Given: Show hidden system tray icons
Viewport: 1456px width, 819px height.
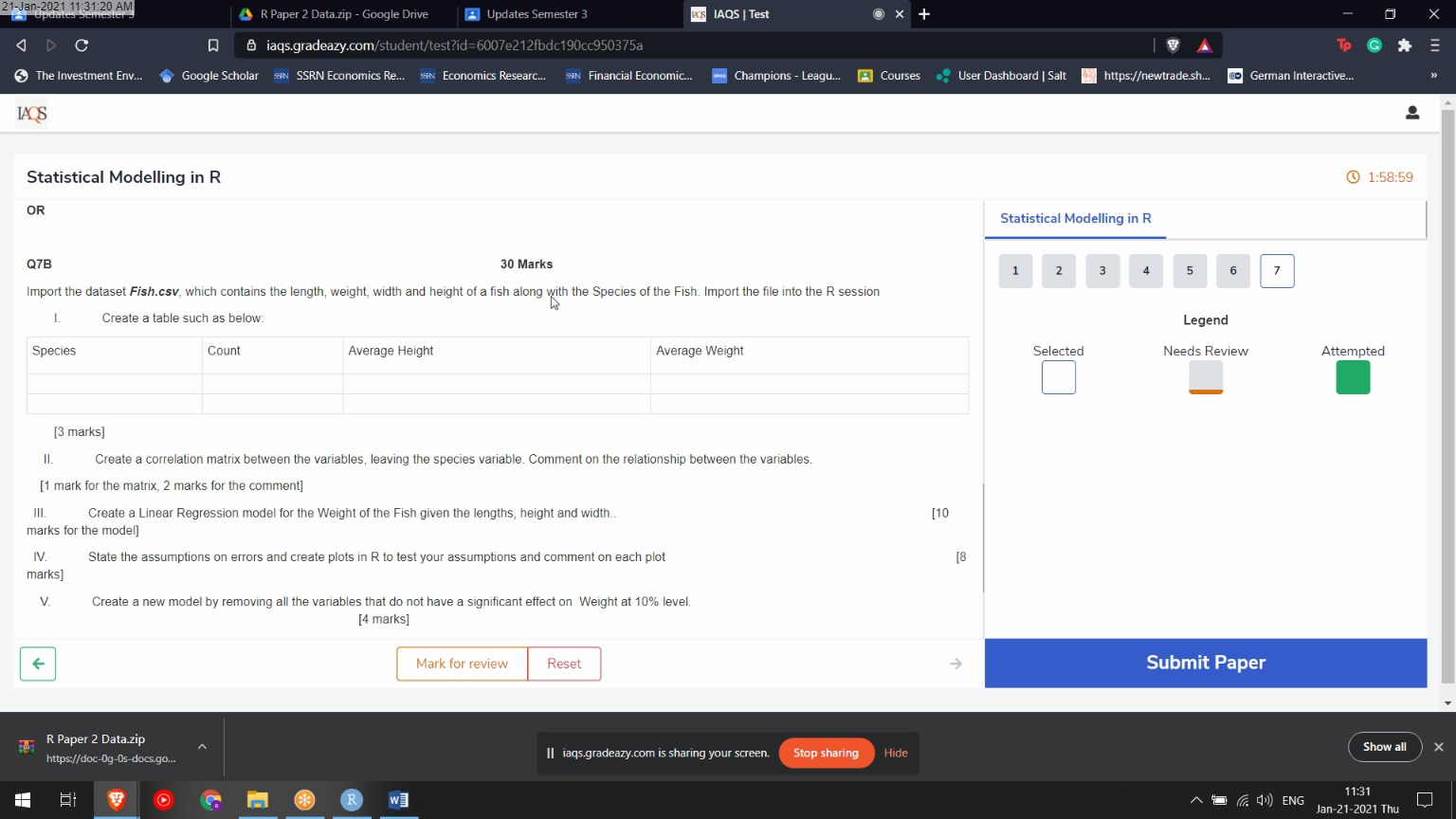Looking at the screenshot, I should coord(1196,800).
